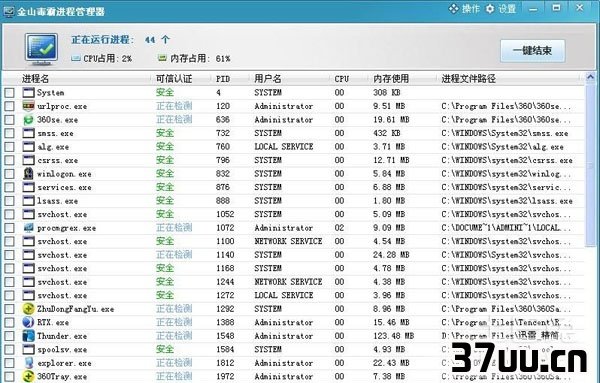
Task: Click NETWORK SERVICE user for PID 1100
Action: [288, 241]
